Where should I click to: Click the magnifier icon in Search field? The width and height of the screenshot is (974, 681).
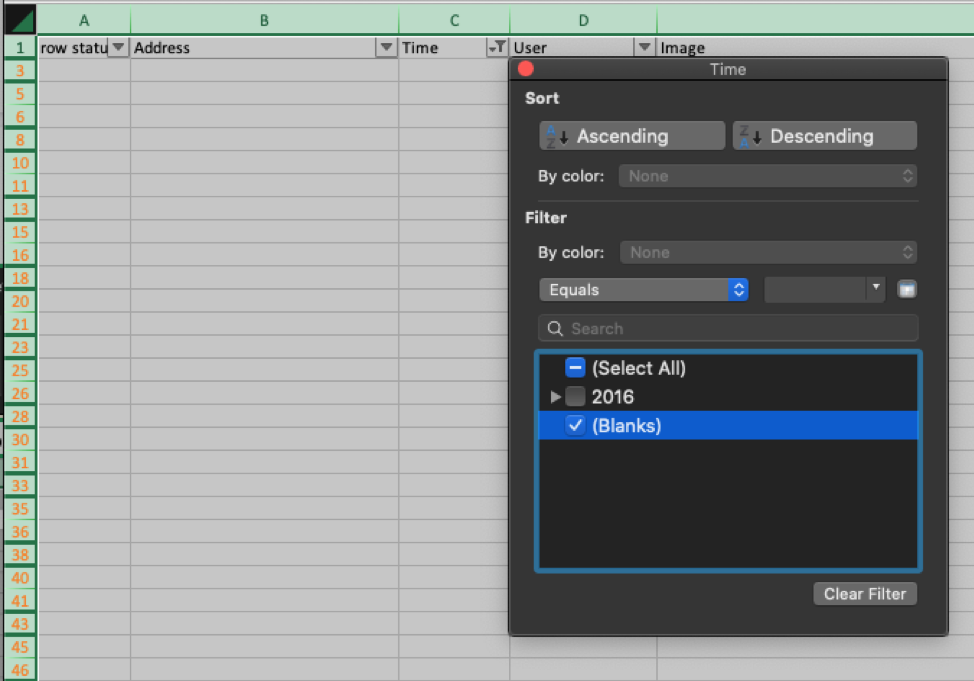[555, 328]
